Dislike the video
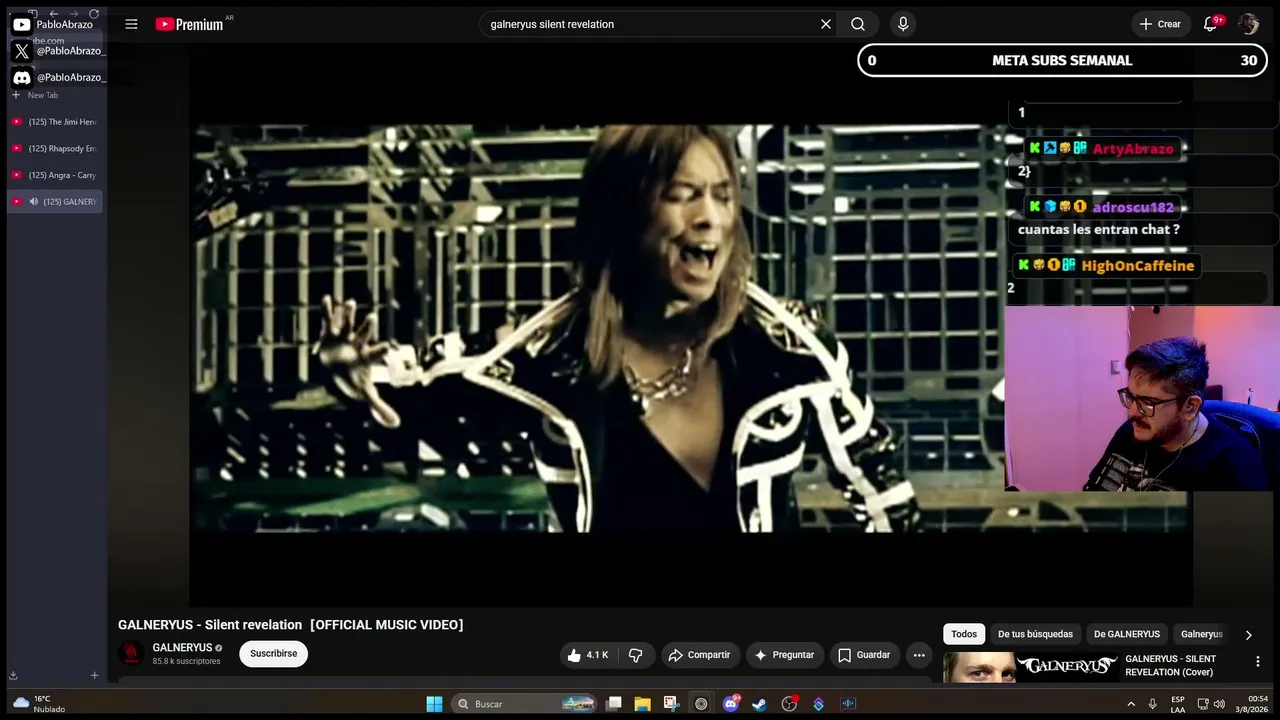This screenshot has width=1280, height=720. point(635,655)
